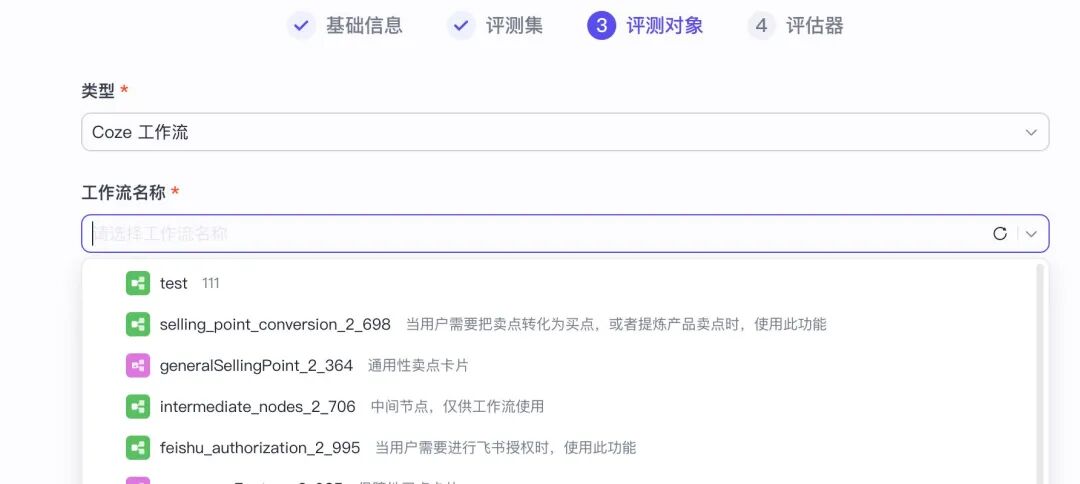Image resolution: width=1080 pixels, height=484 pixels.
Task: Jump to the 评估器 step
Action: pyautogui.click(x=815, y=26)
